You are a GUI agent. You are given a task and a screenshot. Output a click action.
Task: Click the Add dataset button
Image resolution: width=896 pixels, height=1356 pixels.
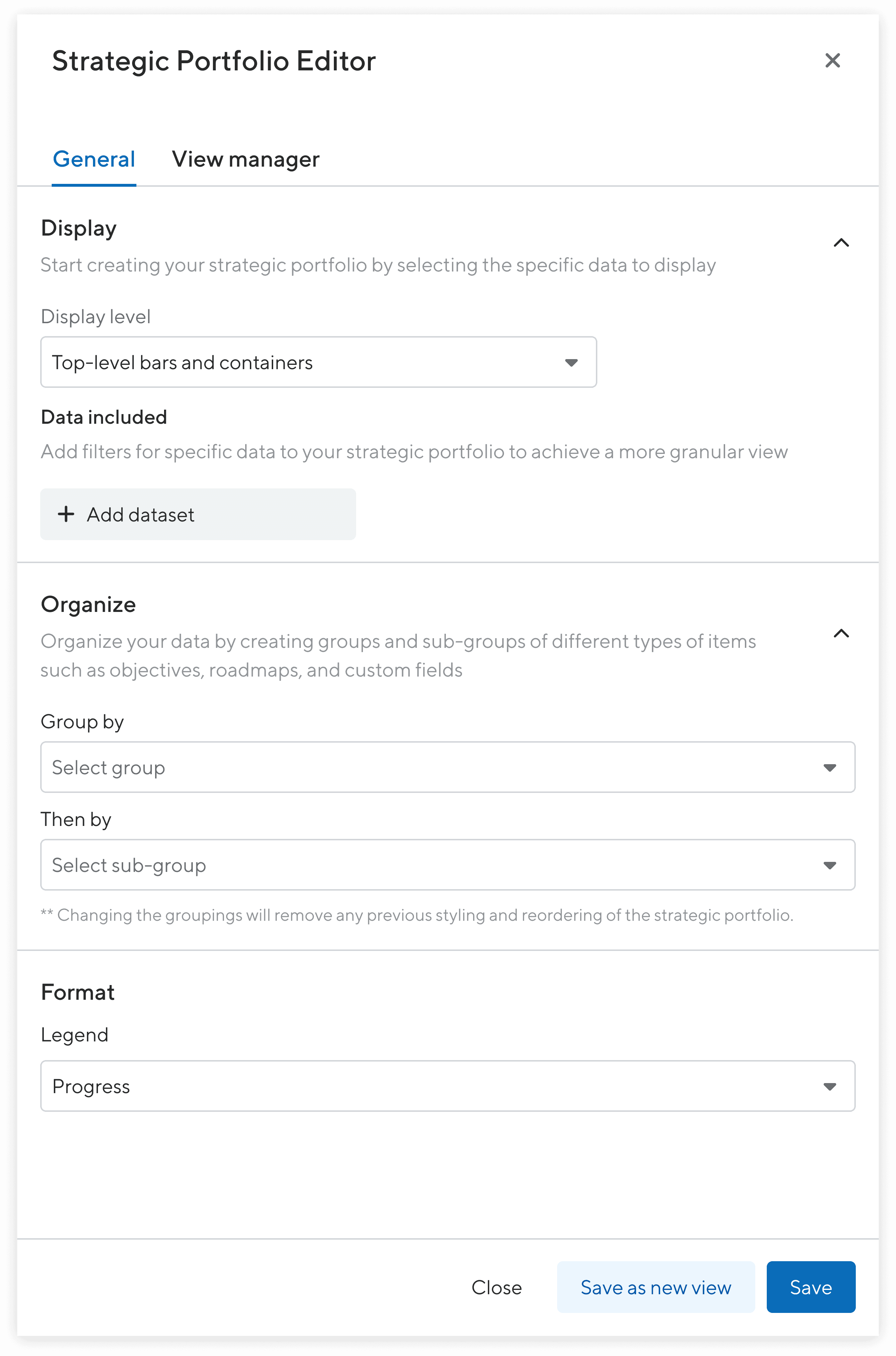point(198,515)
